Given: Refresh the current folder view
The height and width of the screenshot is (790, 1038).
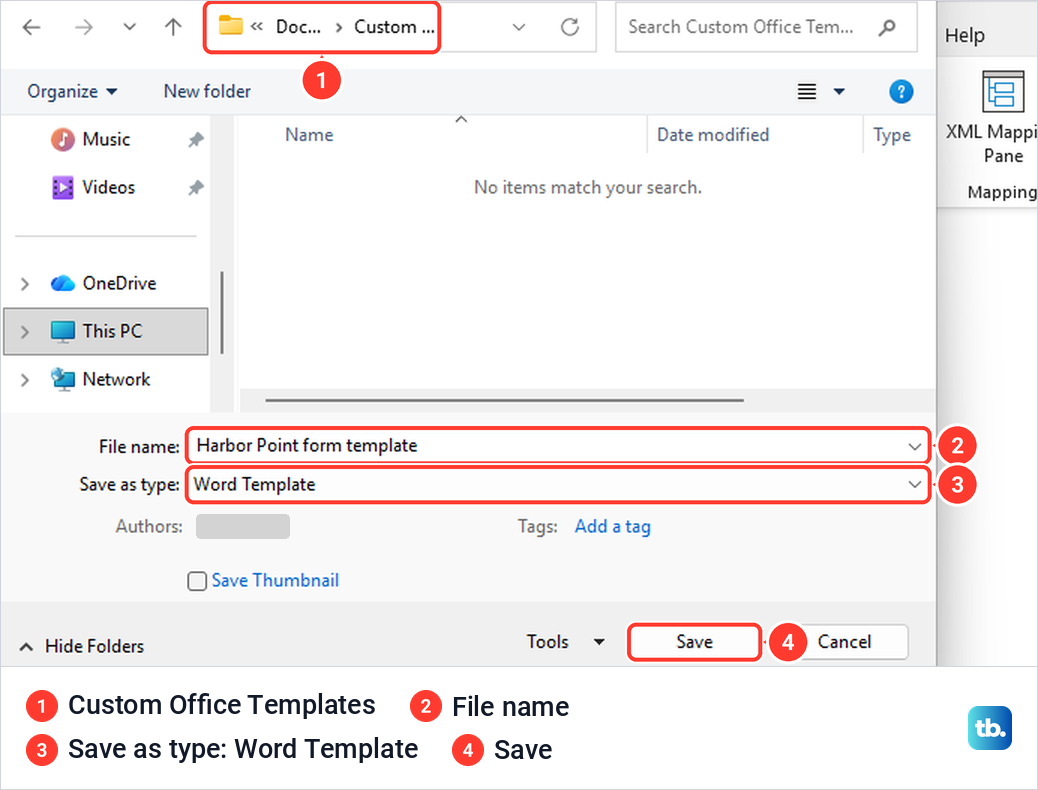Looking at the screenshot, I should coord(570,27).
